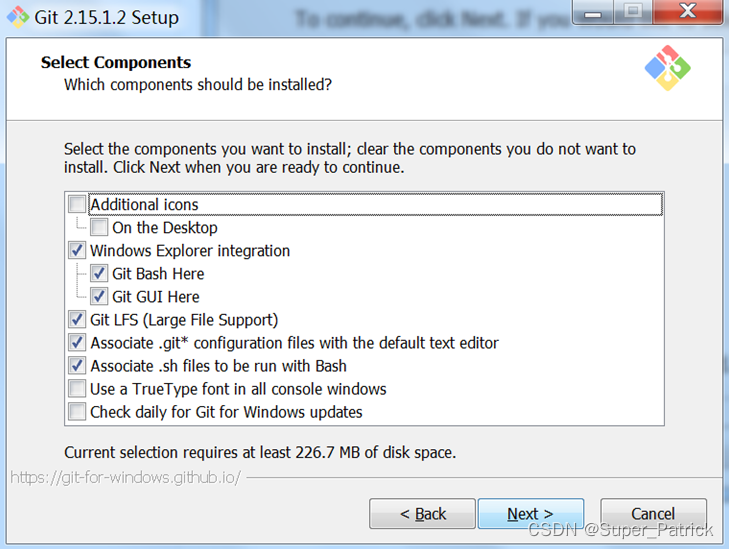This screenshot has height=549, width=729.
Task: Click the Git logo in title bar
Action: [x=18, y=17]
